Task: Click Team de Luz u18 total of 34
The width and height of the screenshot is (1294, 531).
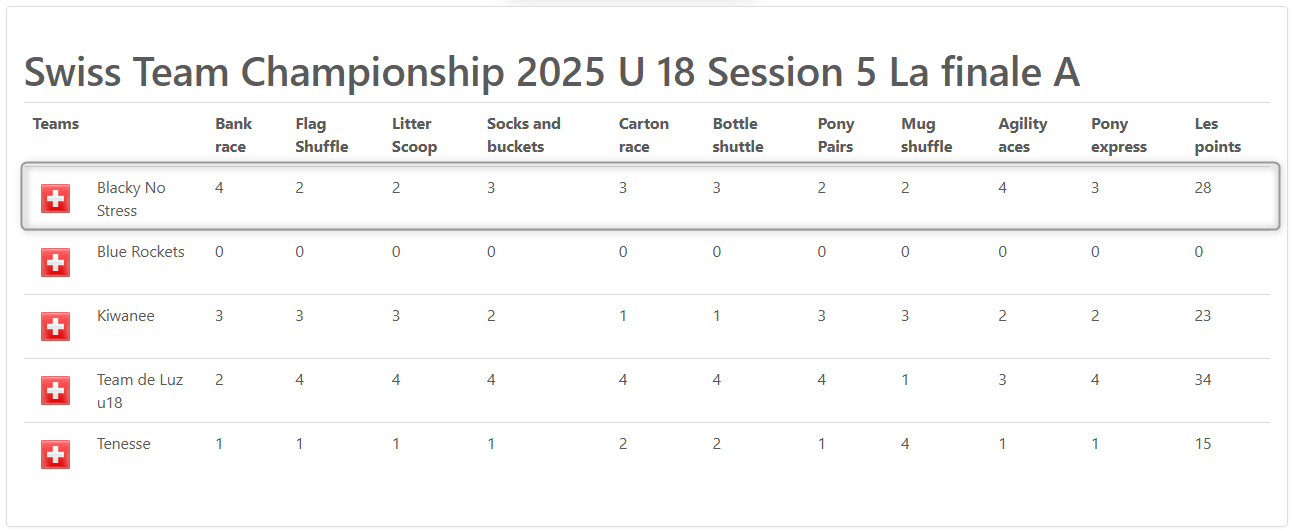Action: (x=1203, y=380)
